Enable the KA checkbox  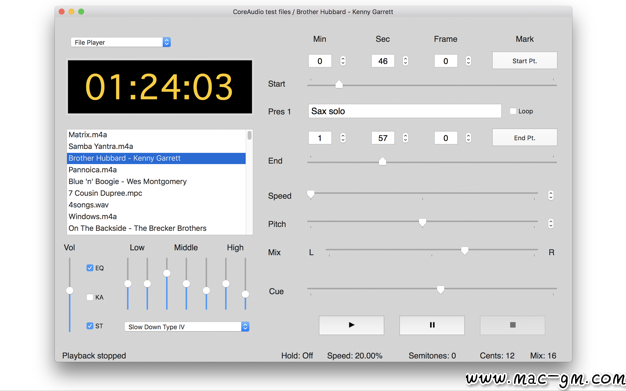[x=90, y=297]
